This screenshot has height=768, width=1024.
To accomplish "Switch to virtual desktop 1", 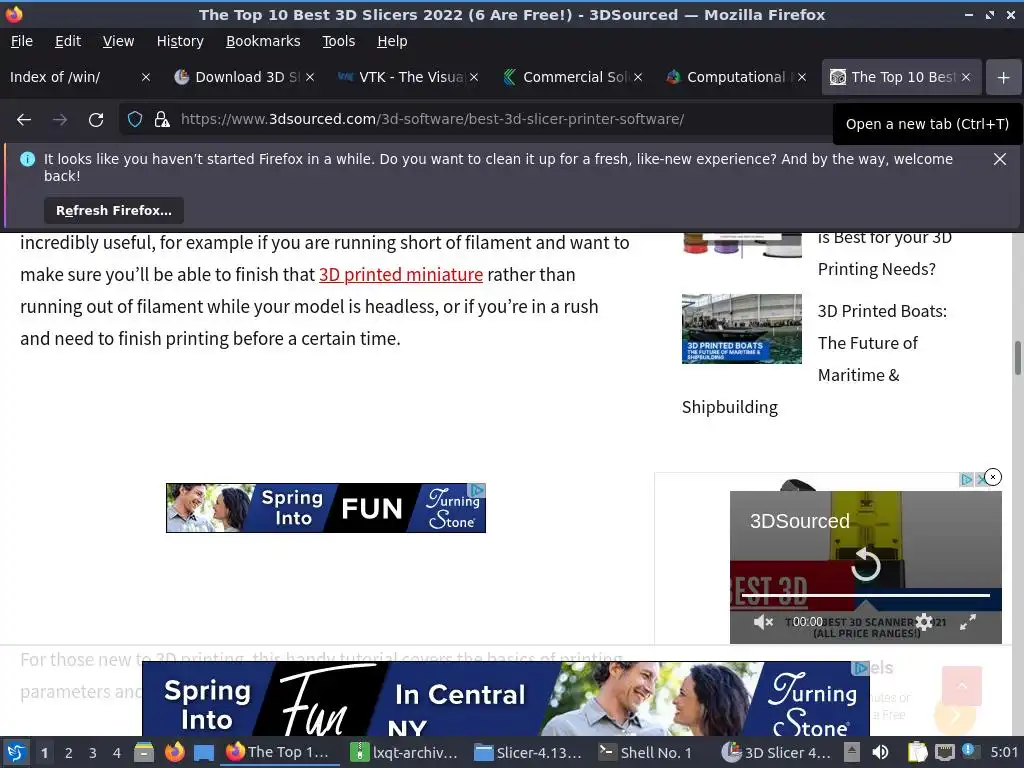I will [44, 753].
